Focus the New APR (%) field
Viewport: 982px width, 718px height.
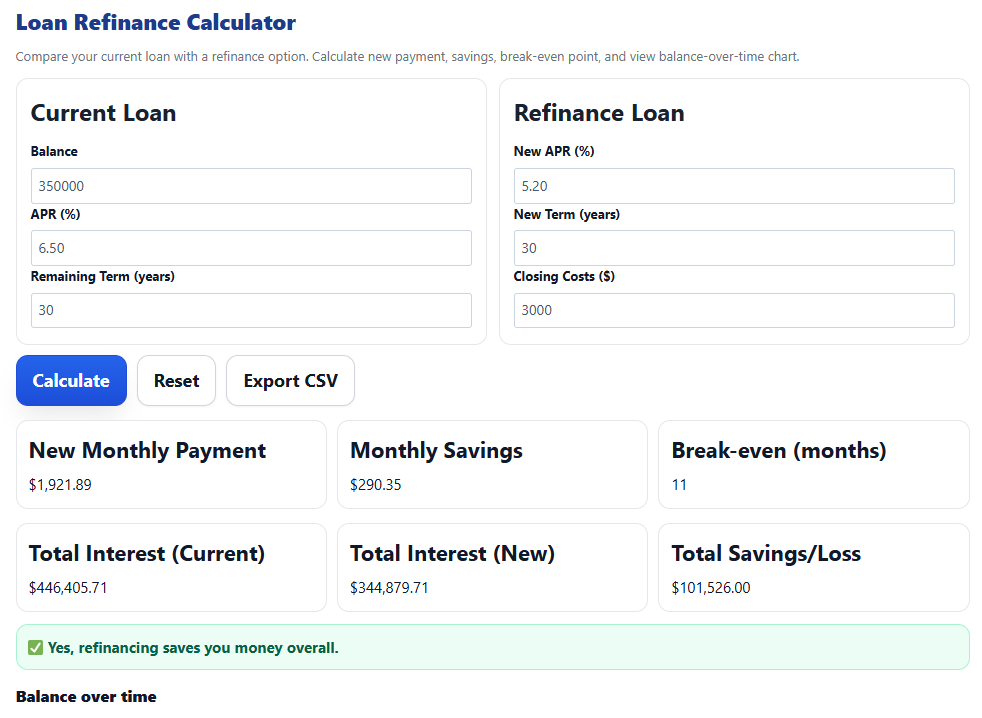click(734, 185)
